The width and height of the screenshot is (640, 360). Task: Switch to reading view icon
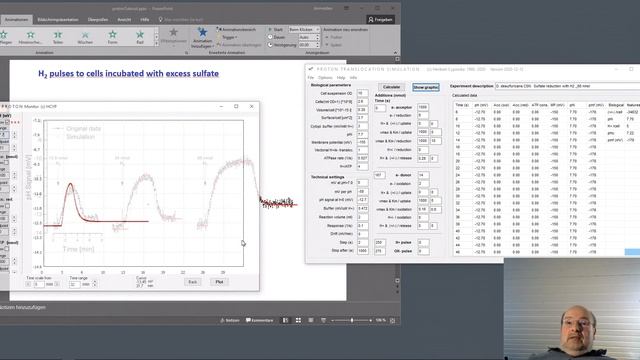tap(311, 320)
